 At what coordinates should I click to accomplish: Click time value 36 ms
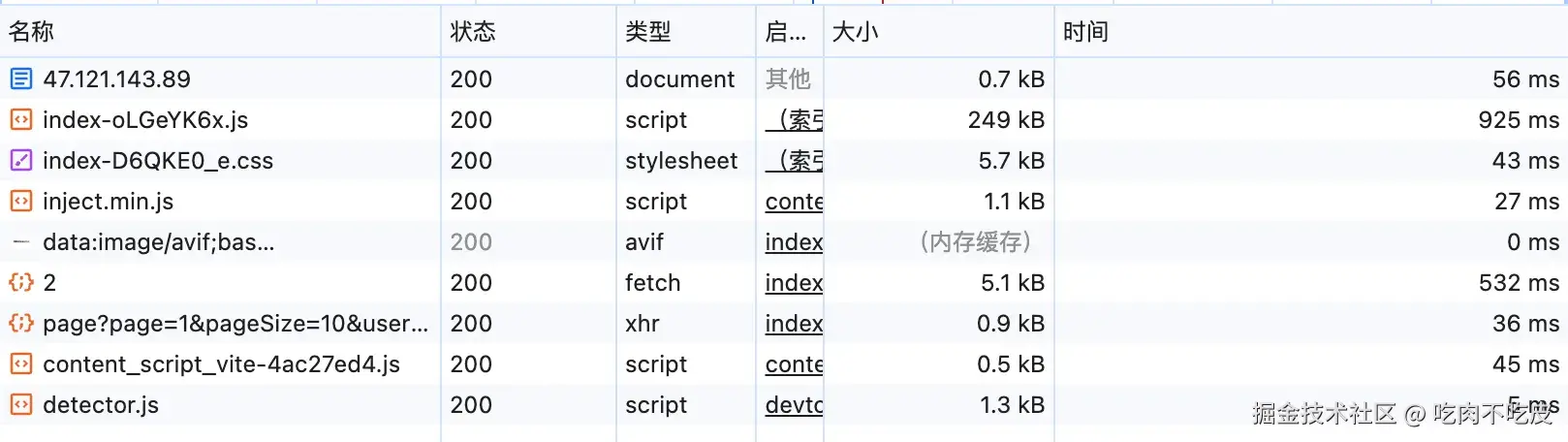point(1525,323)
